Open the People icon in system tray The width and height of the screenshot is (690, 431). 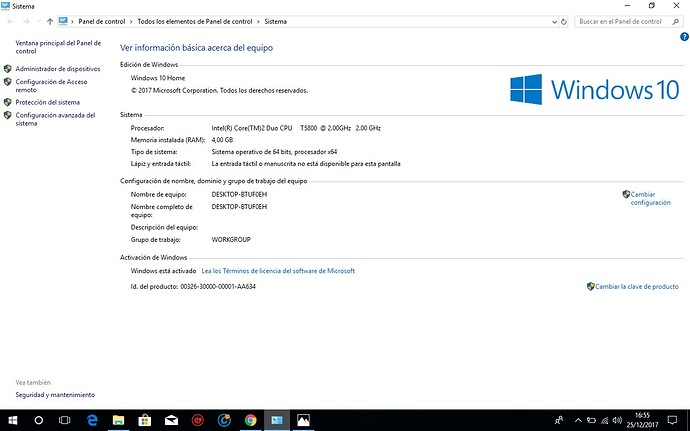[x=559, y=420]
